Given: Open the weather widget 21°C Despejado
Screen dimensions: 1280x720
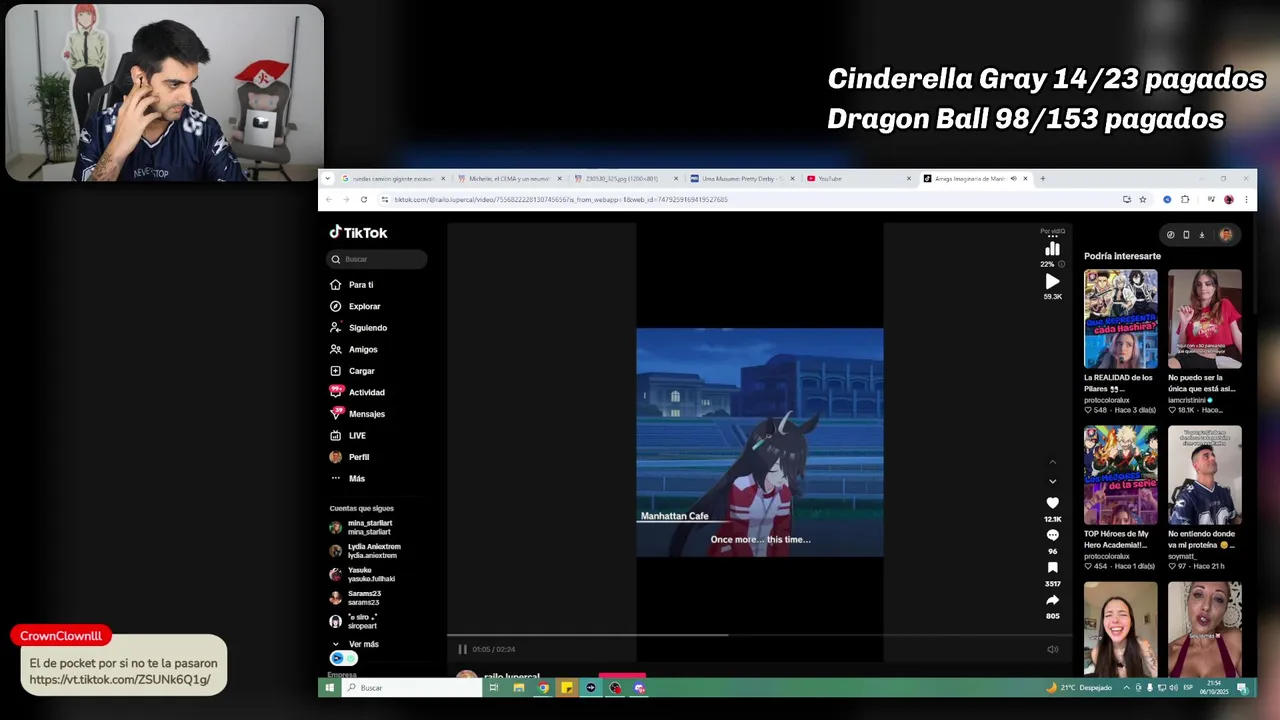Looking at the screenshot, I should click(x=1078, y=688).
